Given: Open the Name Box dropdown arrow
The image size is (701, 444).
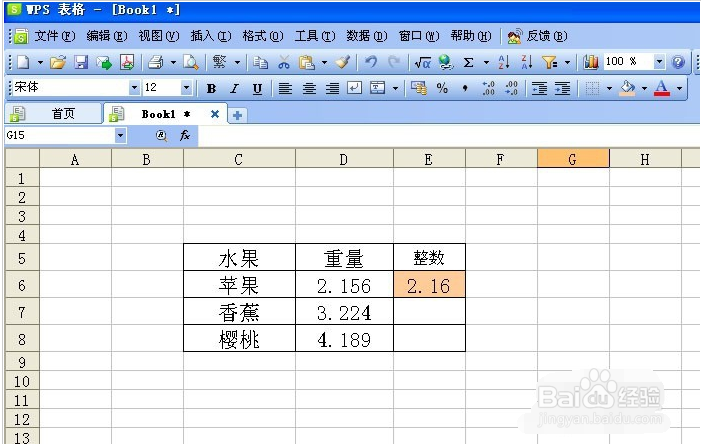Looking at the screenshot, I should [120, 135].
